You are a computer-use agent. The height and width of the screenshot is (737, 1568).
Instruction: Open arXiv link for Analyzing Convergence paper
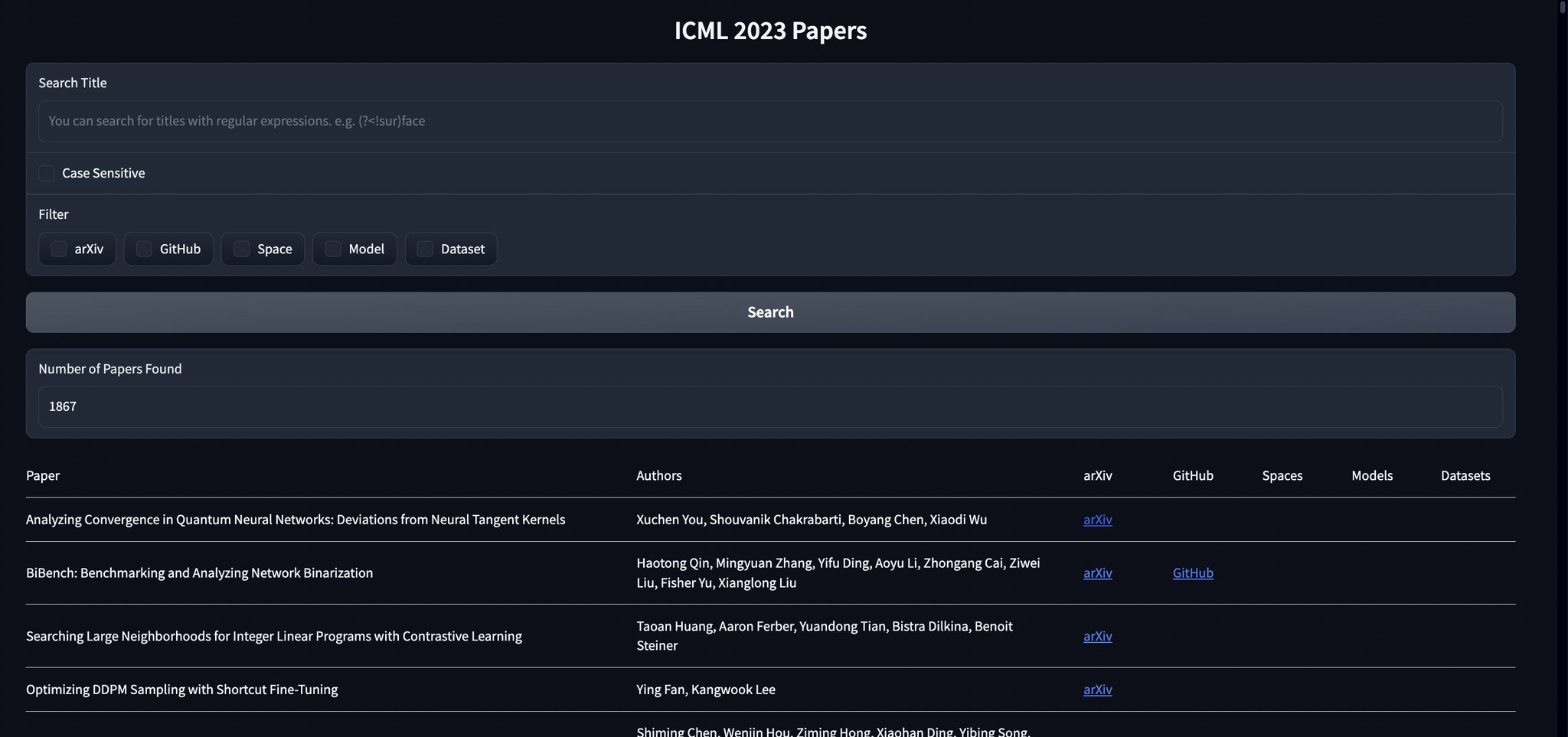tap(1097, 520)
